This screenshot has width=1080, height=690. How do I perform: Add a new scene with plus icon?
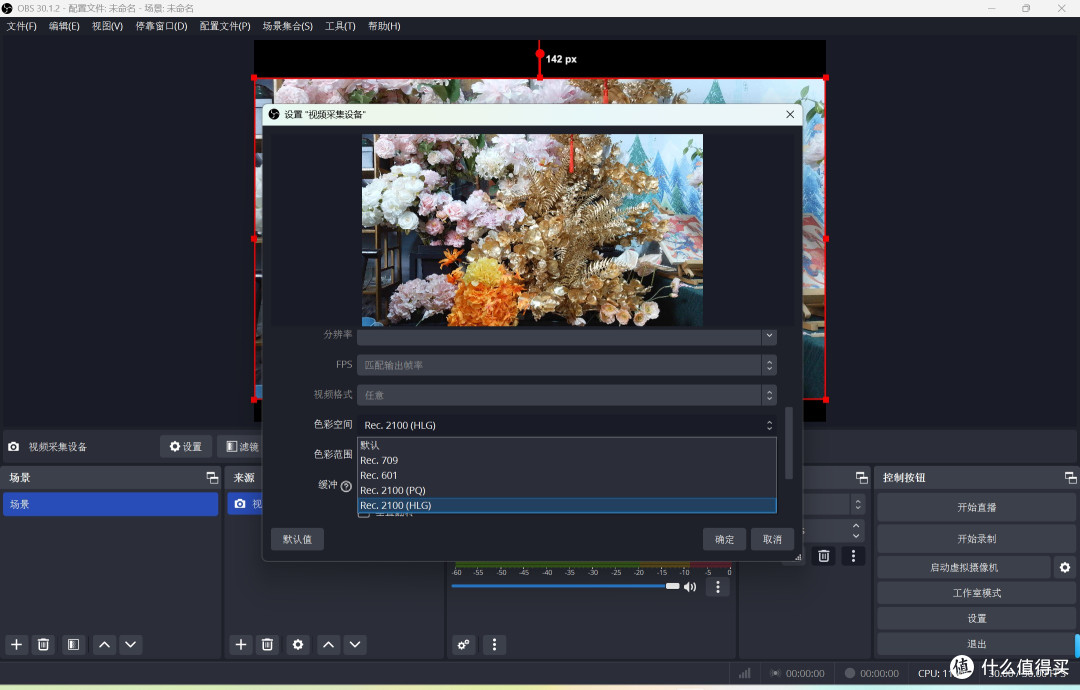pos(17,645)
